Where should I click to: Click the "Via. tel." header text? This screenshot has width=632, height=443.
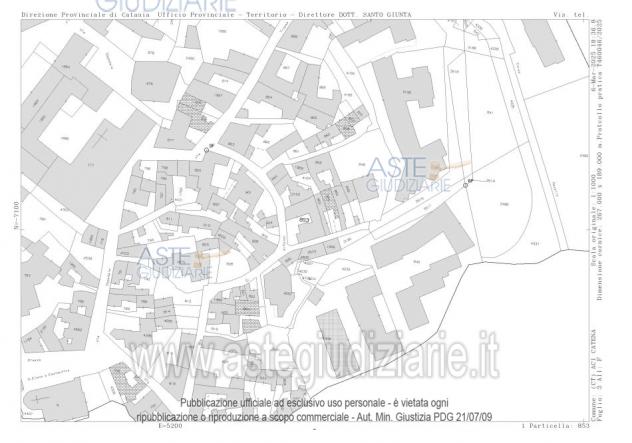coord(570,15)
